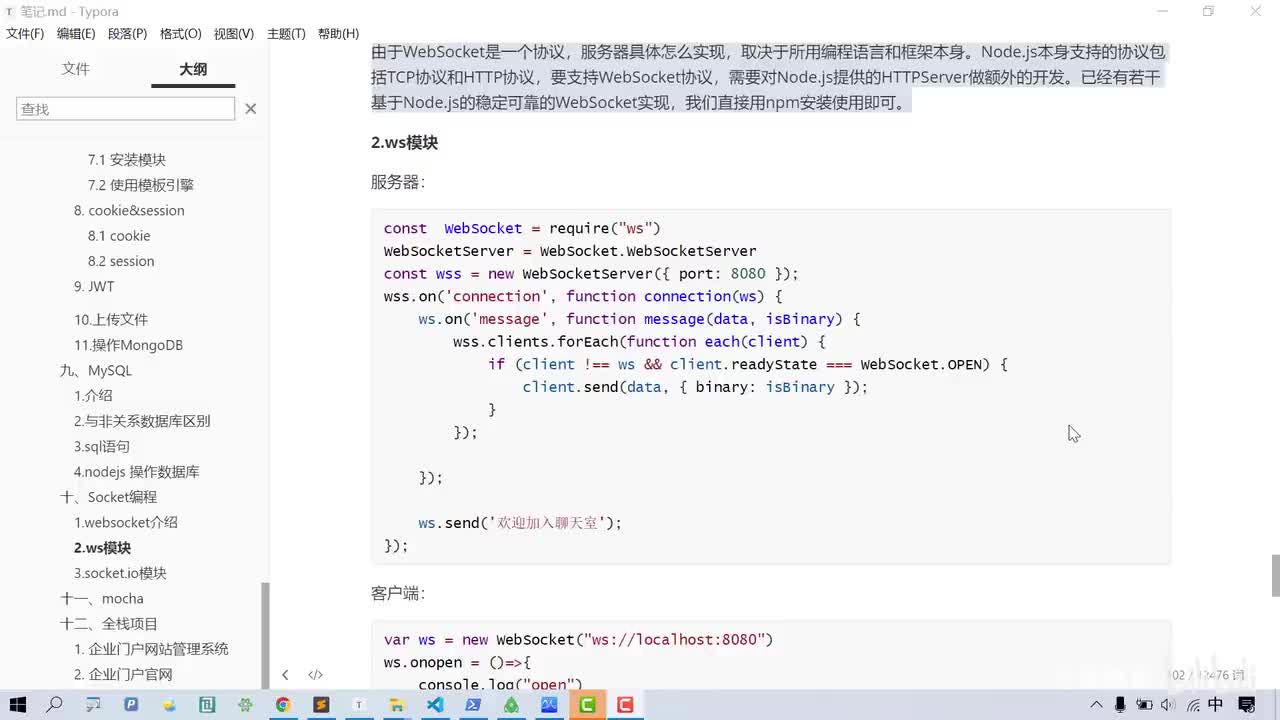Switch to the green C app on taskbar
Image resolution: width=1280 pixels, height=720 pixels.
(x=587, y=705)
